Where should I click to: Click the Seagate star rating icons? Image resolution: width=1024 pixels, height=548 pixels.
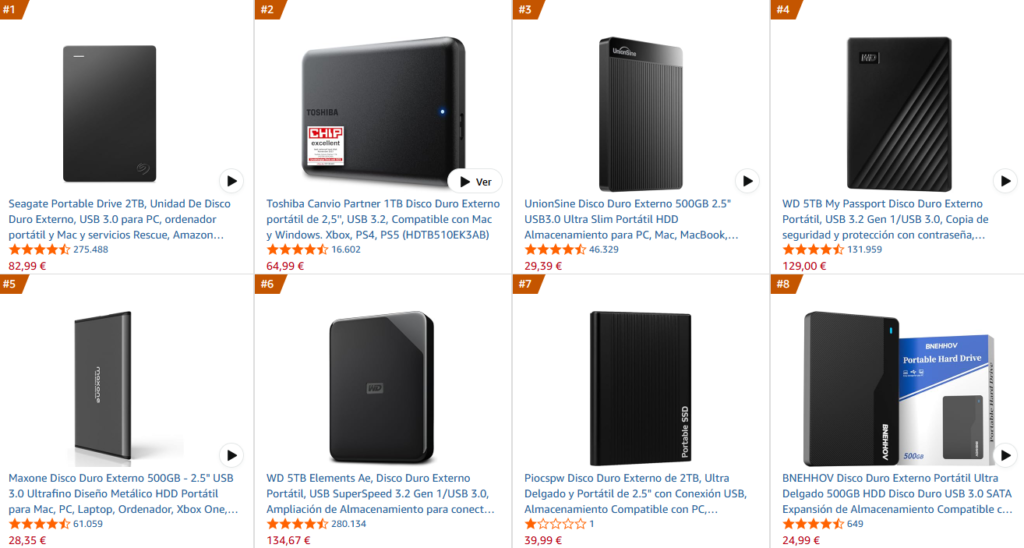click(x=39, y=249)
